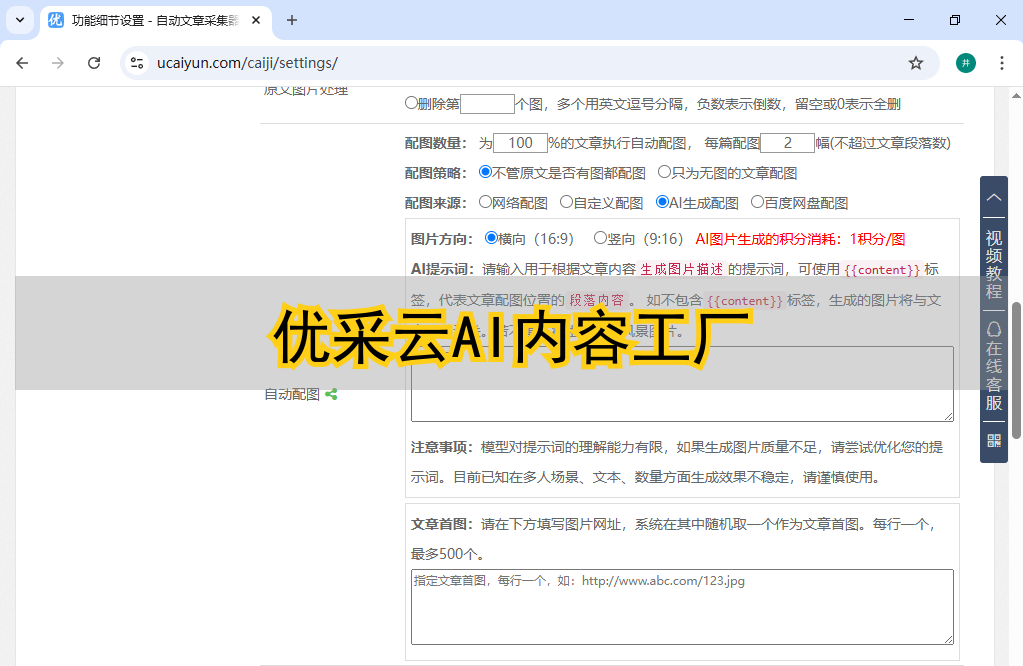Screen dimensions: 1023x666
Task: Go back to the previous page
Action: pos(22,63)
